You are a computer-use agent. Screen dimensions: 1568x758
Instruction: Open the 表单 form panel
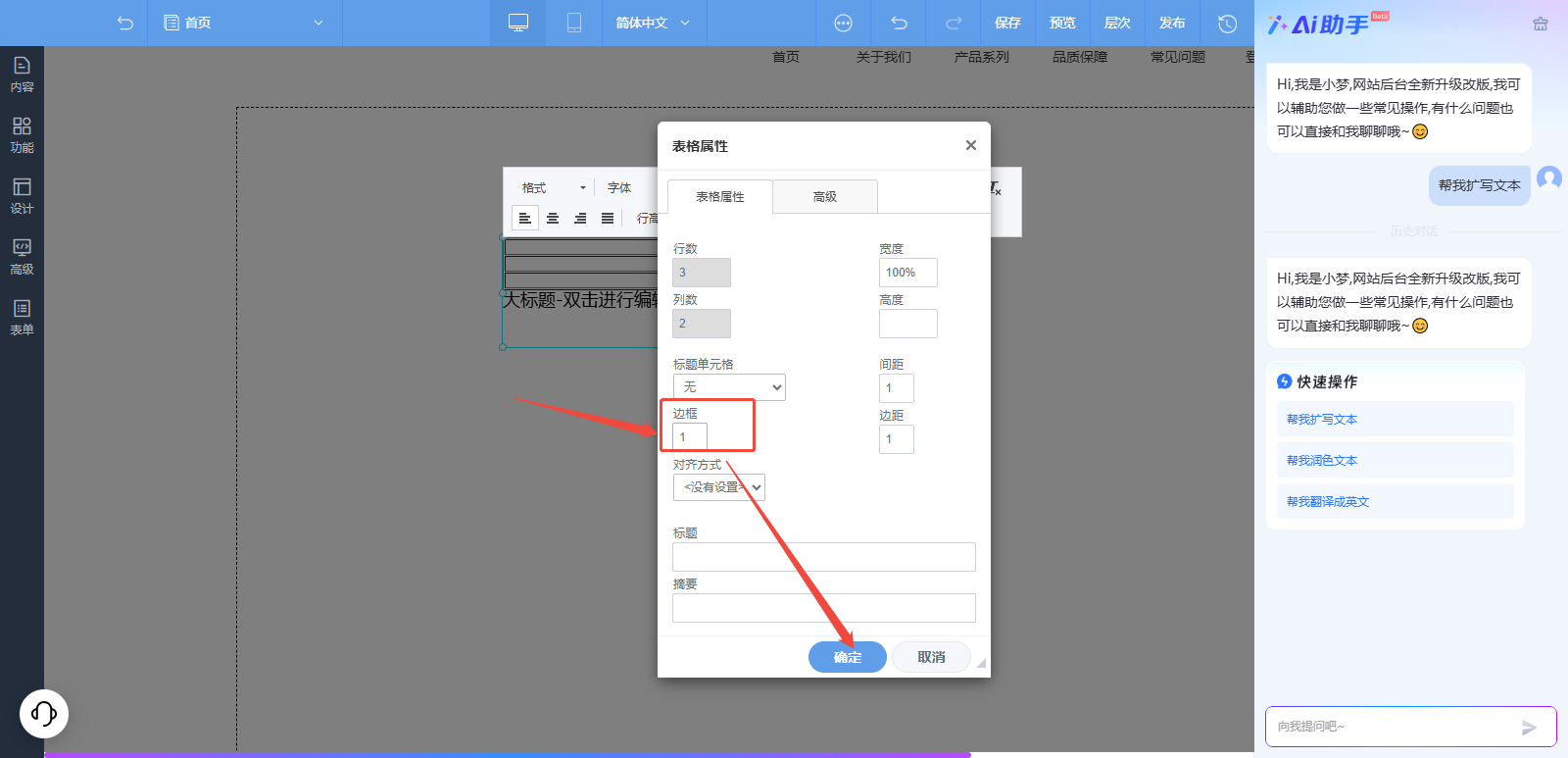click(x=22, y=318)
